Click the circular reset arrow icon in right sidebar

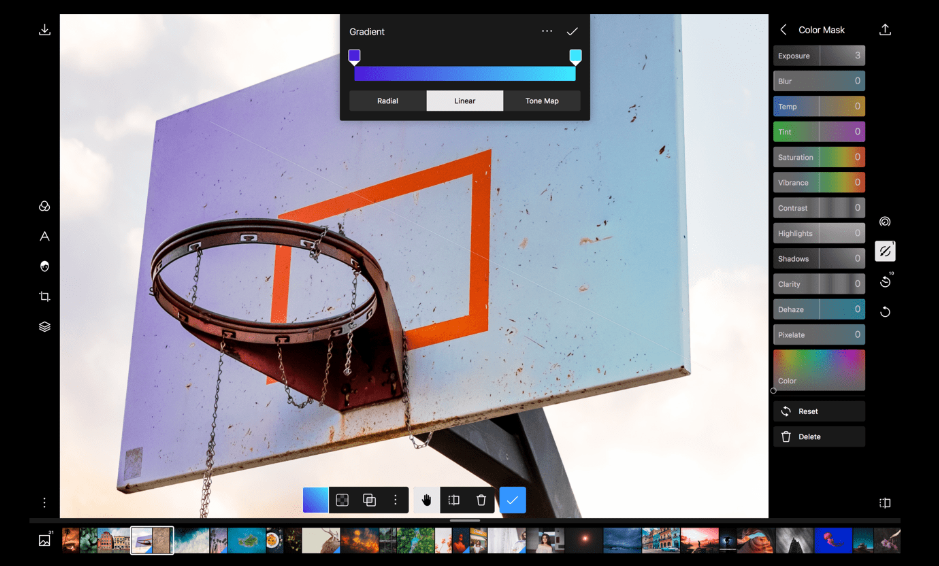click(x=885, y=311)
